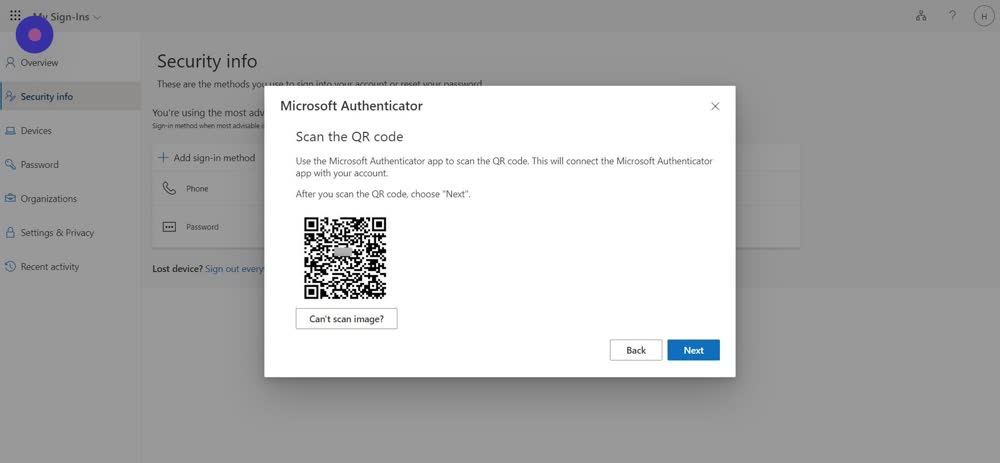
Task: Click the Security info page heading
Action: pos(207,61)
